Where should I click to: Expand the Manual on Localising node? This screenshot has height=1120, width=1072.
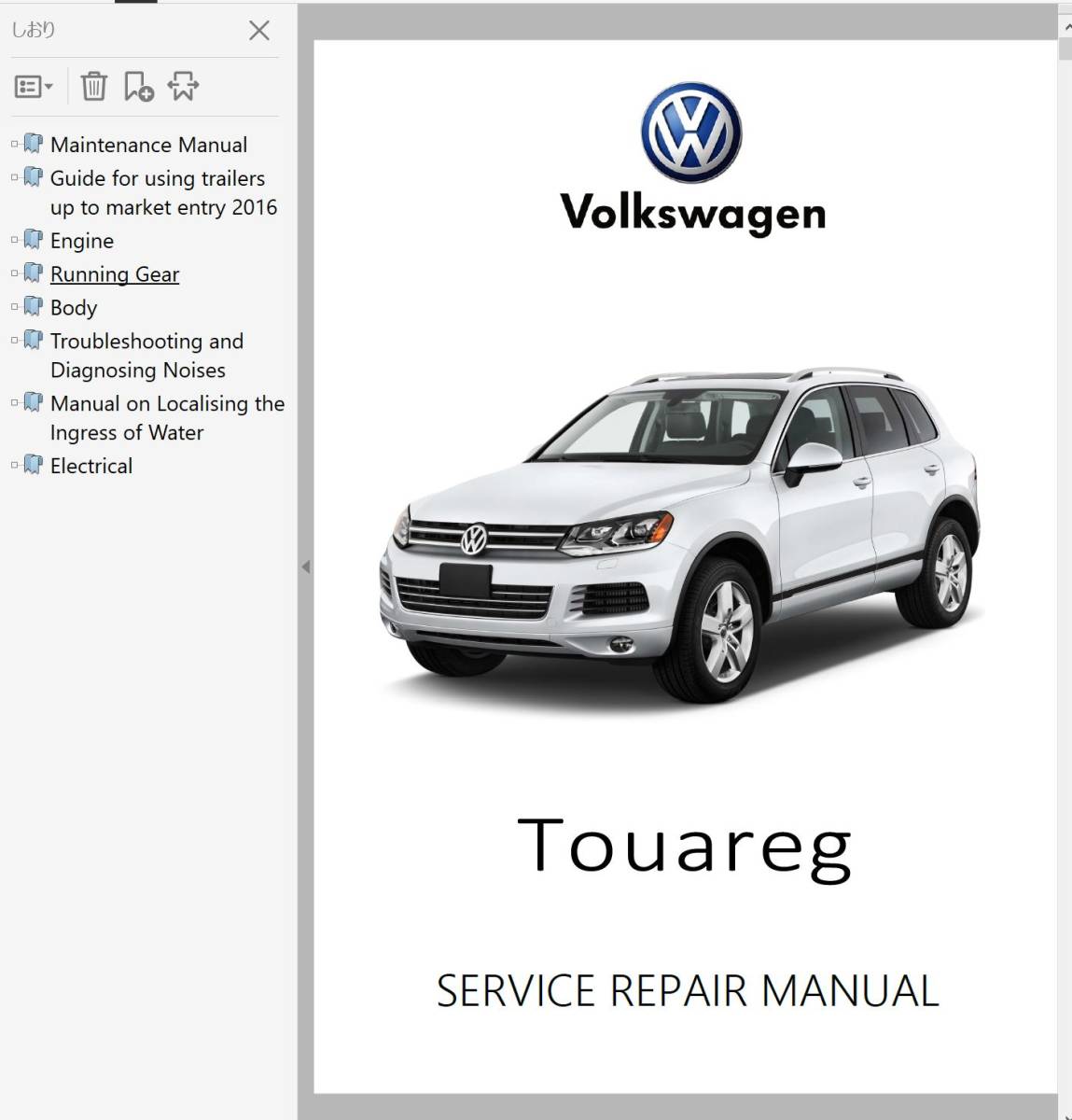pos(15,402)
